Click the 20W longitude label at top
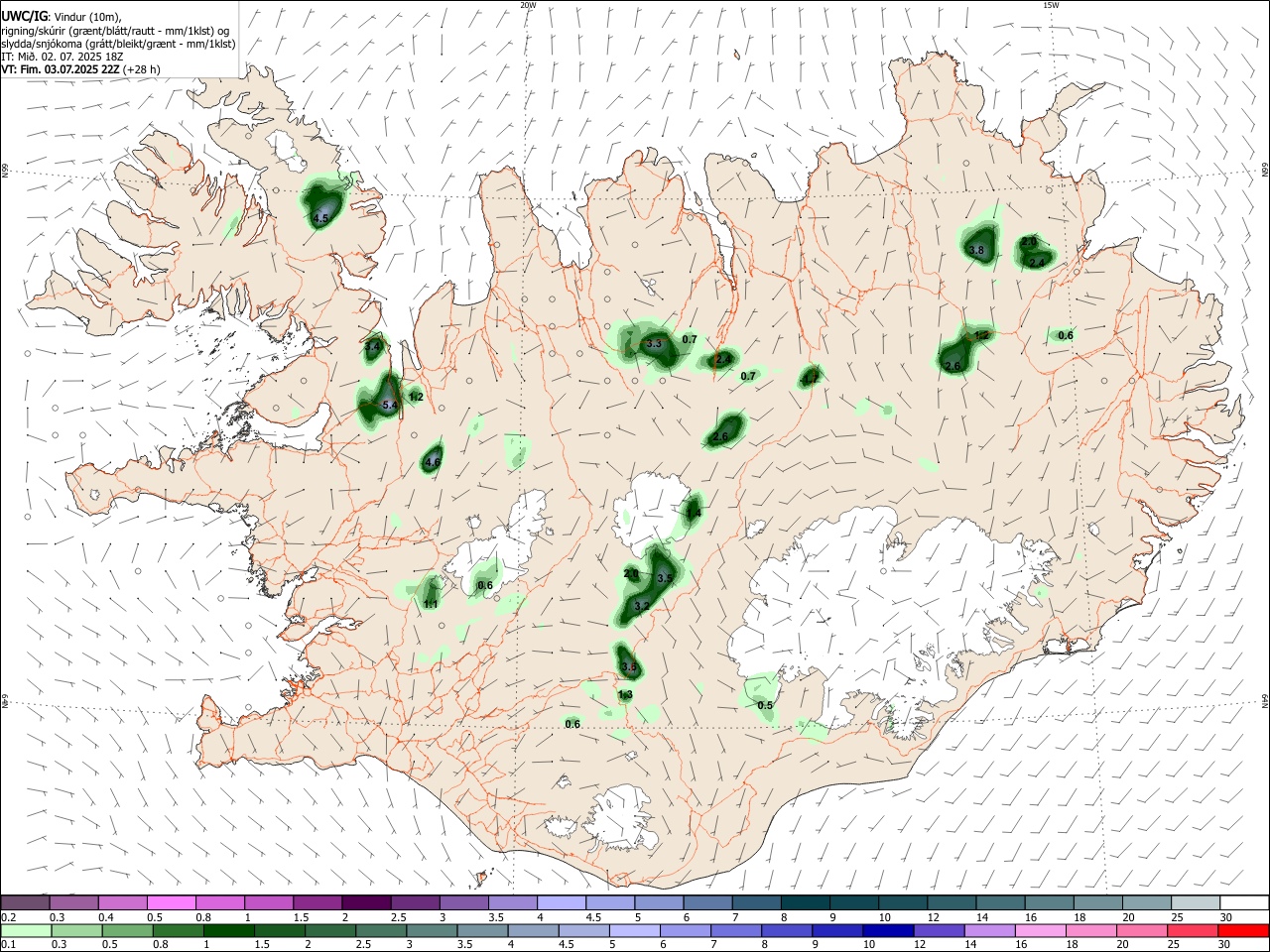1270x952 pixels. pos(528,5)
